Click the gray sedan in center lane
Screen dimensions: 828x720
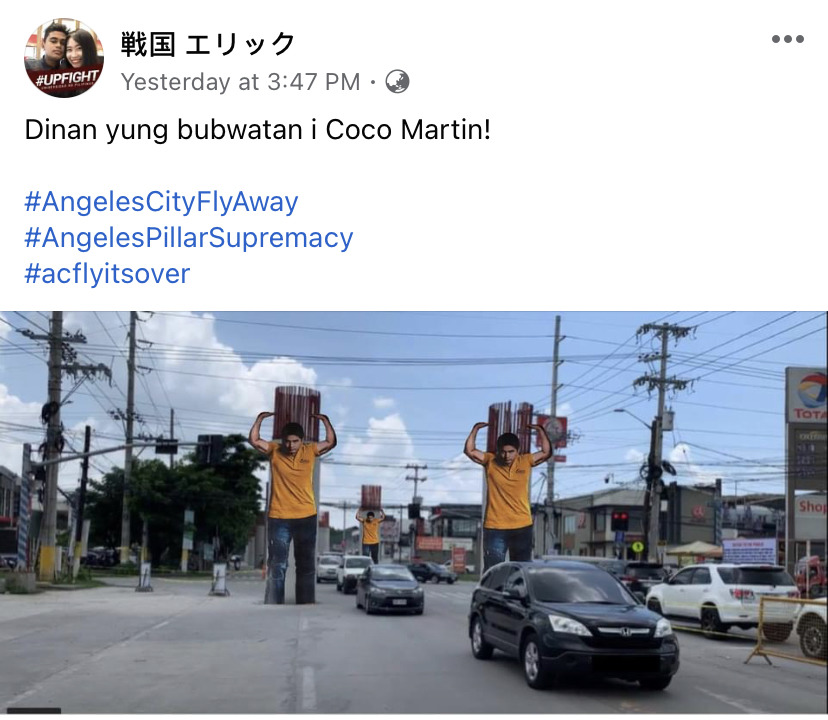coord(390,588)
